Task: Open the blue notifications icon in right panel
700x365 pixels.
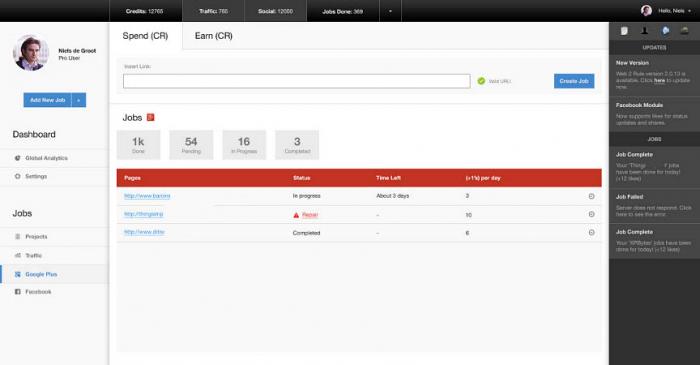Action: tap(665, 31)
